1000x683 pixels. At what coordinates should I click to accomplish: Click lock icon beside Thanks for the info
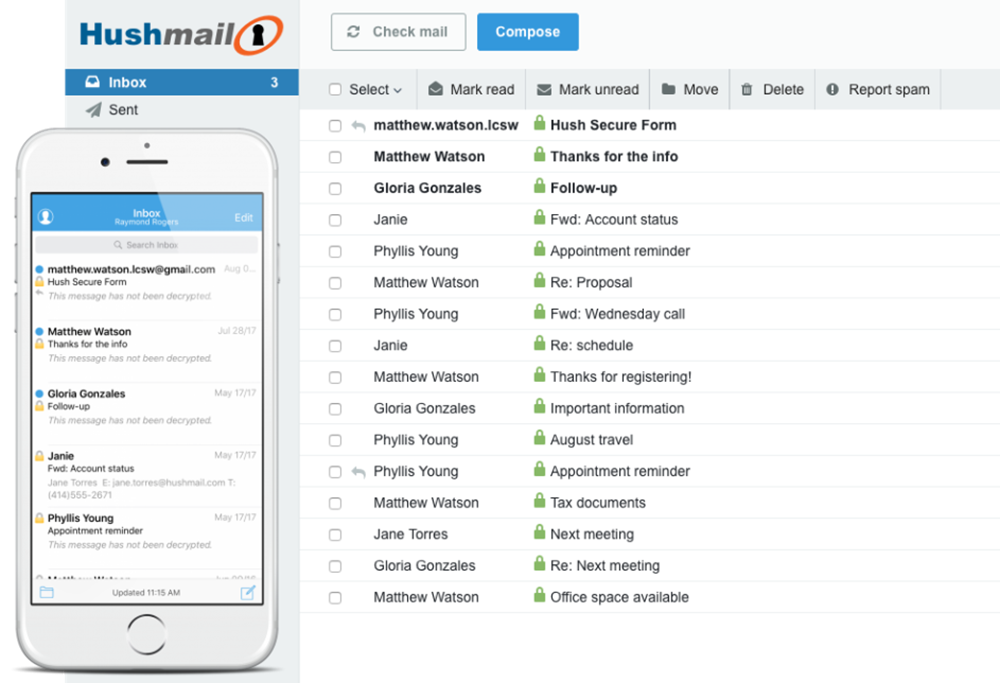[x=540, y=154]
